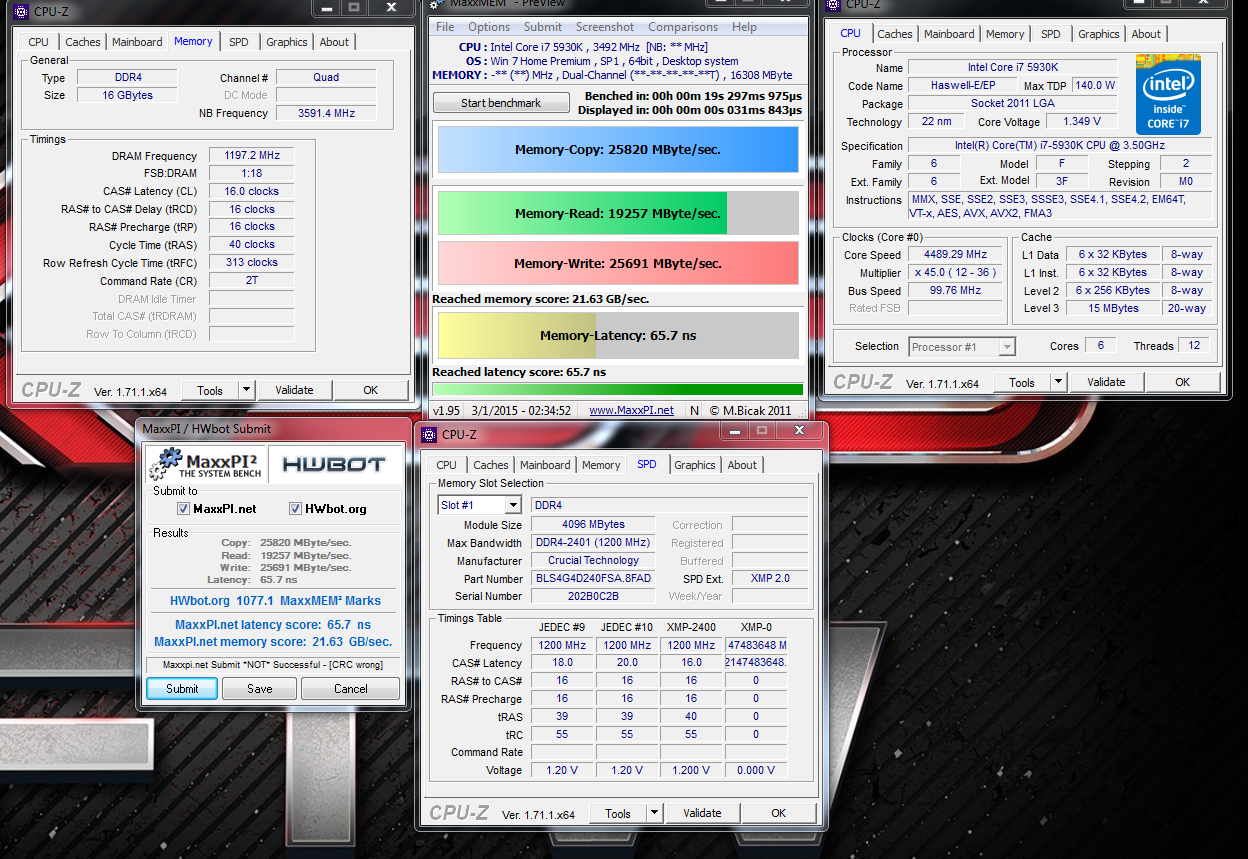Click the Start benchmark button
This screenshot has width=1248, height=859.
point(501,103)
